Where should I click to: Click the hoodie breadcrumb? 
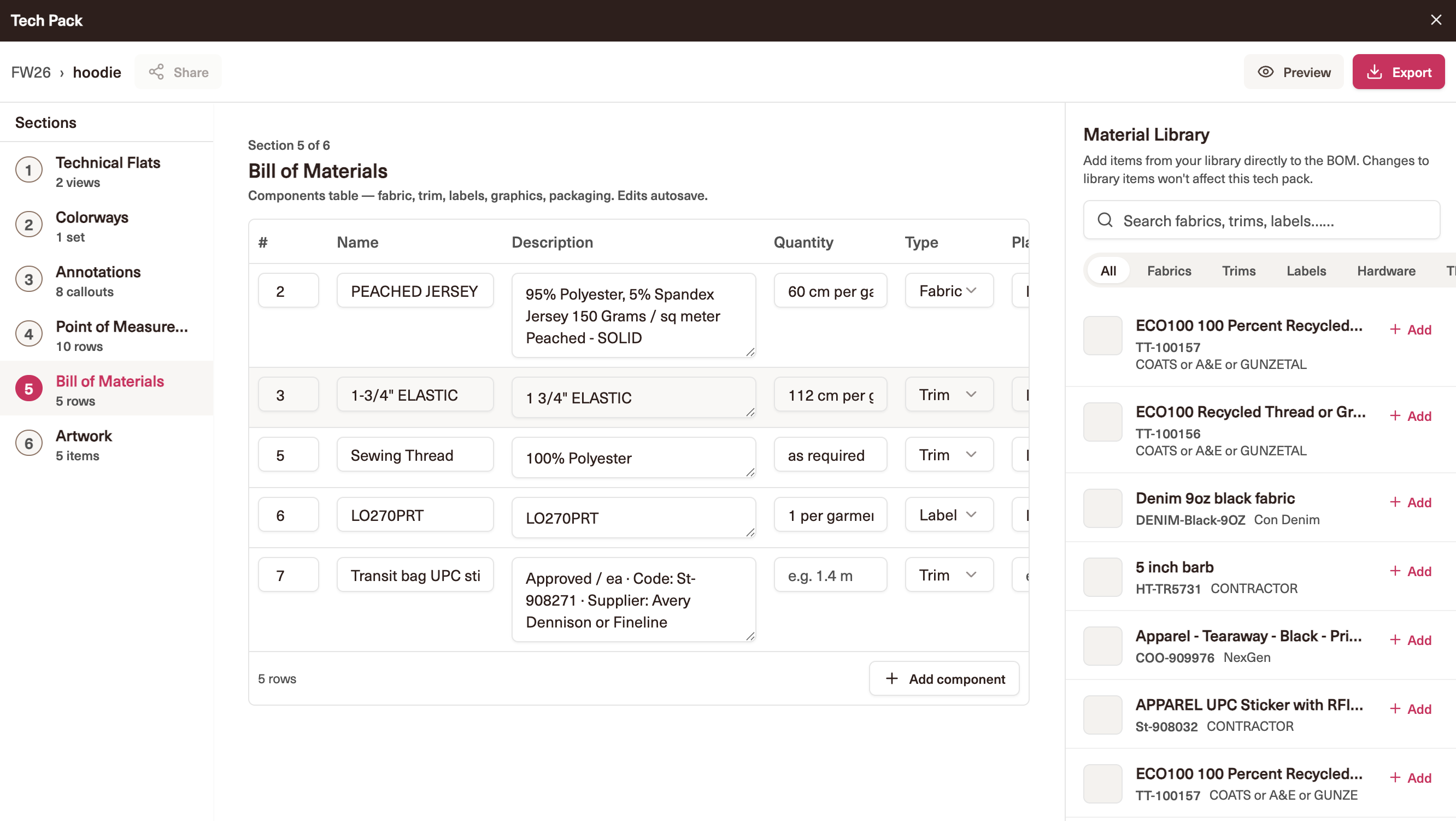[x=97, y=72]
